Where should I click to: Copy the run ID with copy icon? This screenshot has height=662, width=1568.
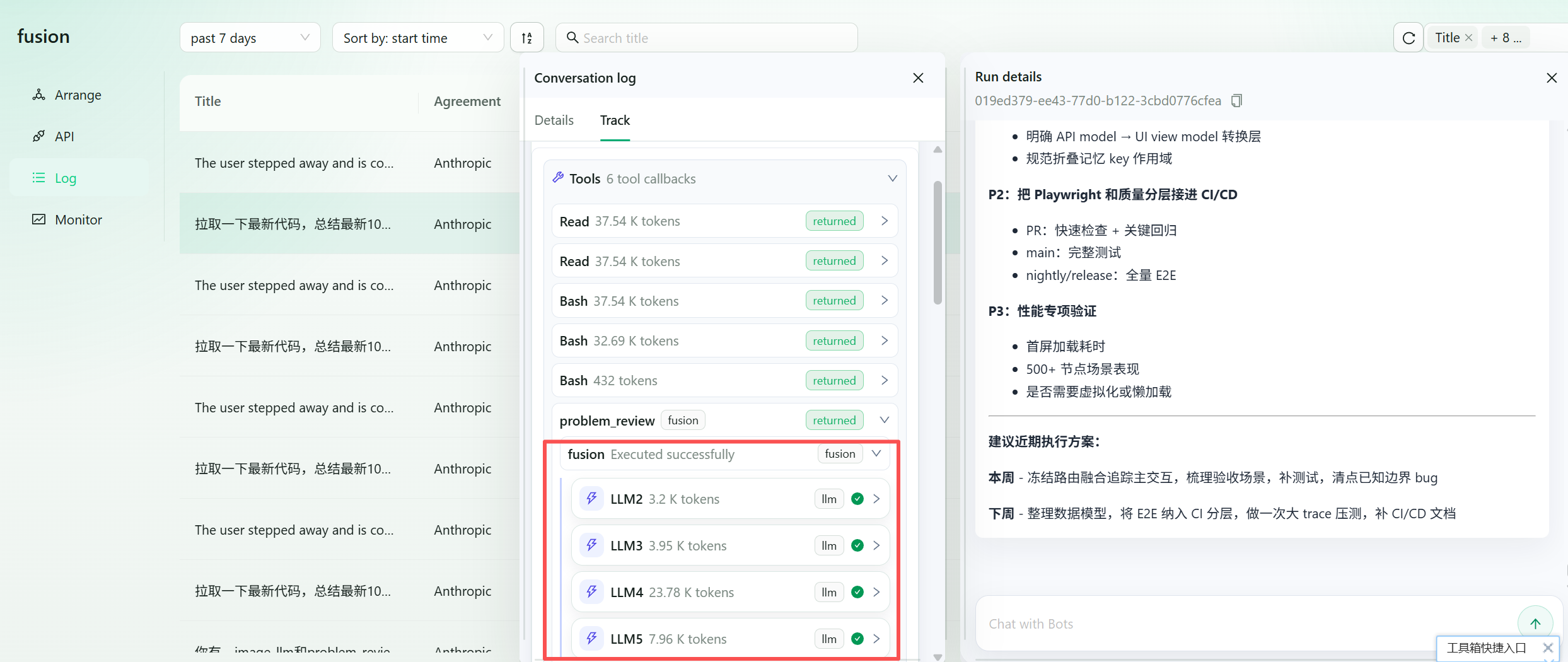click(x=1236, y=101)
